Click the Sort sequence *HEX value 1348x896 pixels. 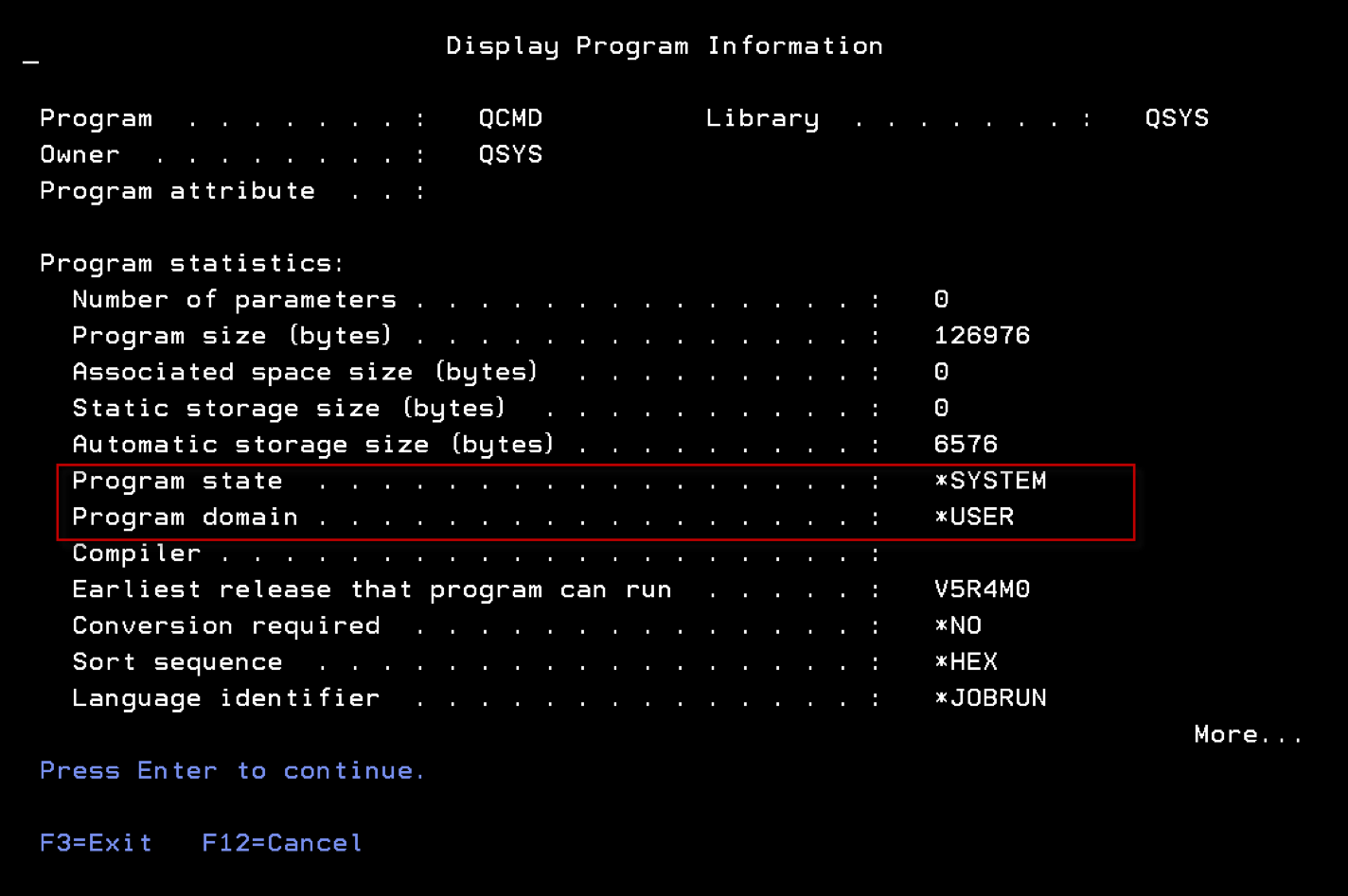[967, 661]
